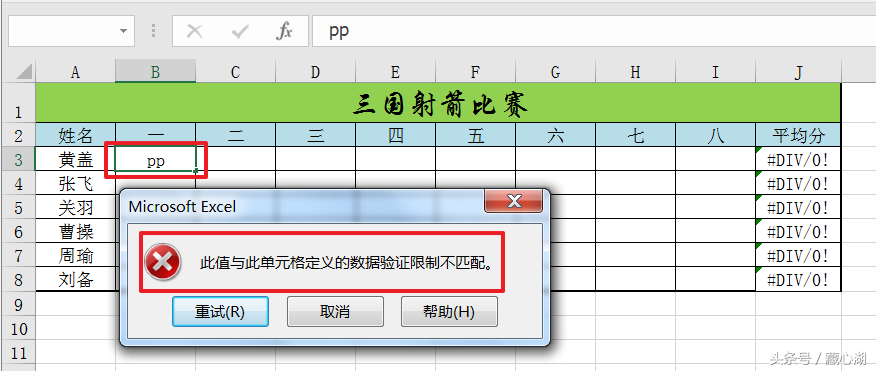Screen dimensions: 876x371
Task: Click #DIV/0! cell in 曹操 row
Action: tap(798, 231)
